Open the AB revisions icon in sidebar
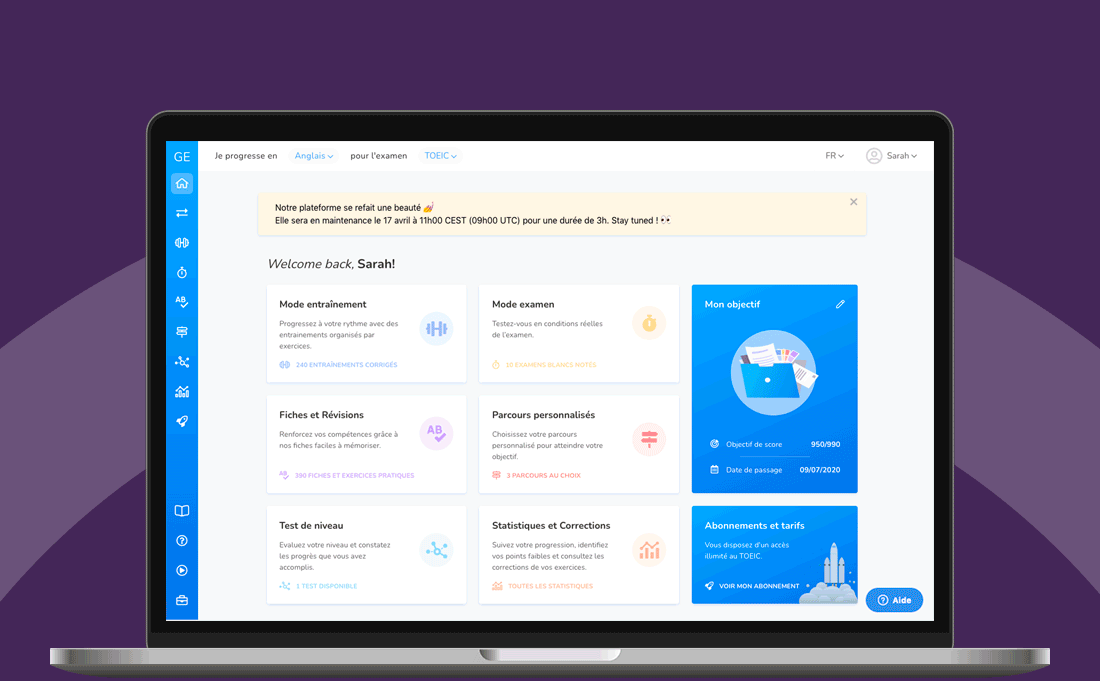The height and width of the screenshot is (681, 1100). 181,302
